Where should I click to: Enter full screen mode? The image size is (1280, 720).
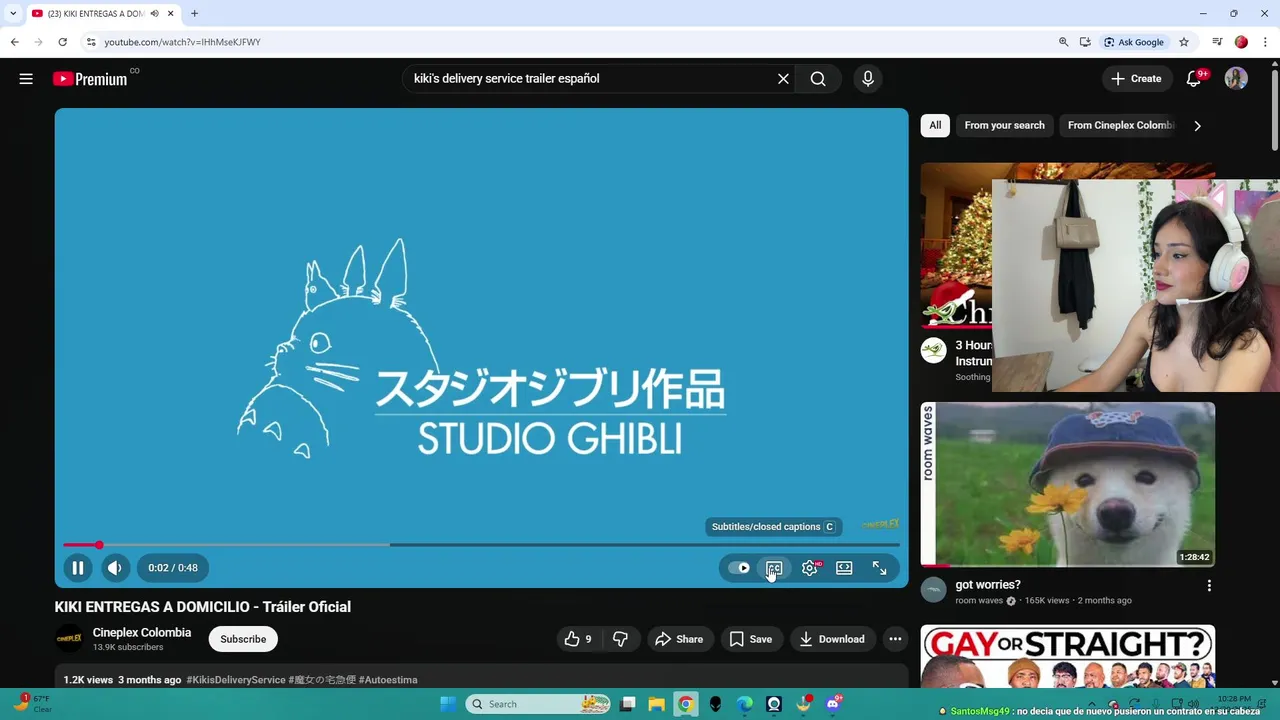[x=879, y=568]
